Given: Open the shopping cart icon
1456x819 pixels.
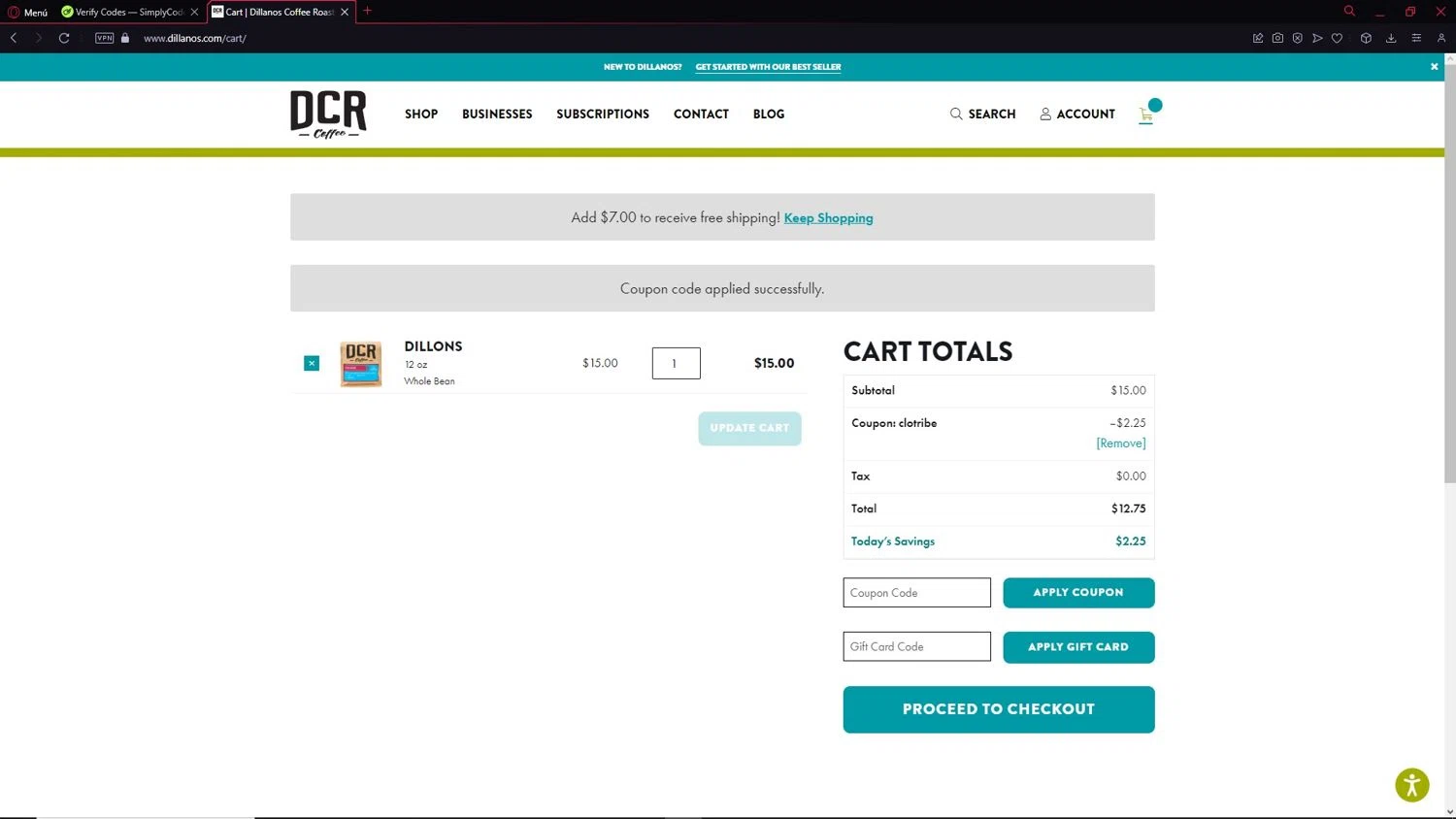Looking at the screenshot, I should coord(1147,113).
